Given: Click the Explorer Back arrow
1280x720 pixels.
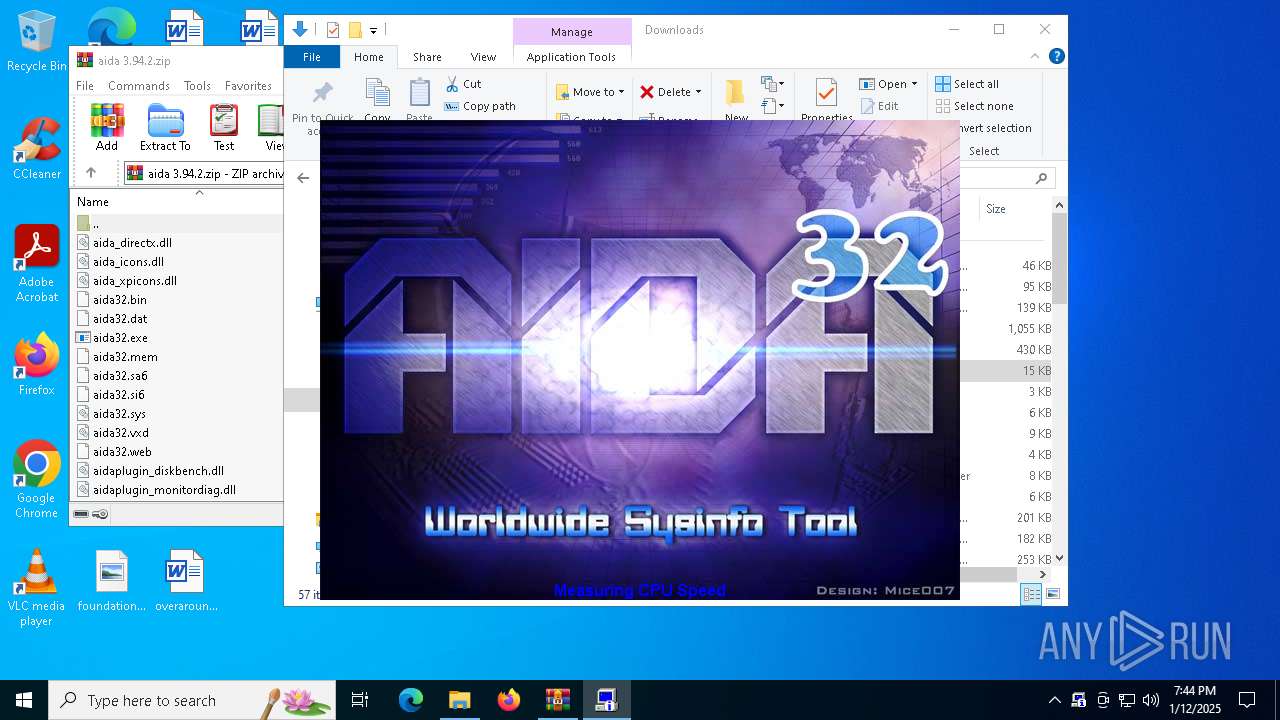Looking at the screenshot, I should click(303, 178).
